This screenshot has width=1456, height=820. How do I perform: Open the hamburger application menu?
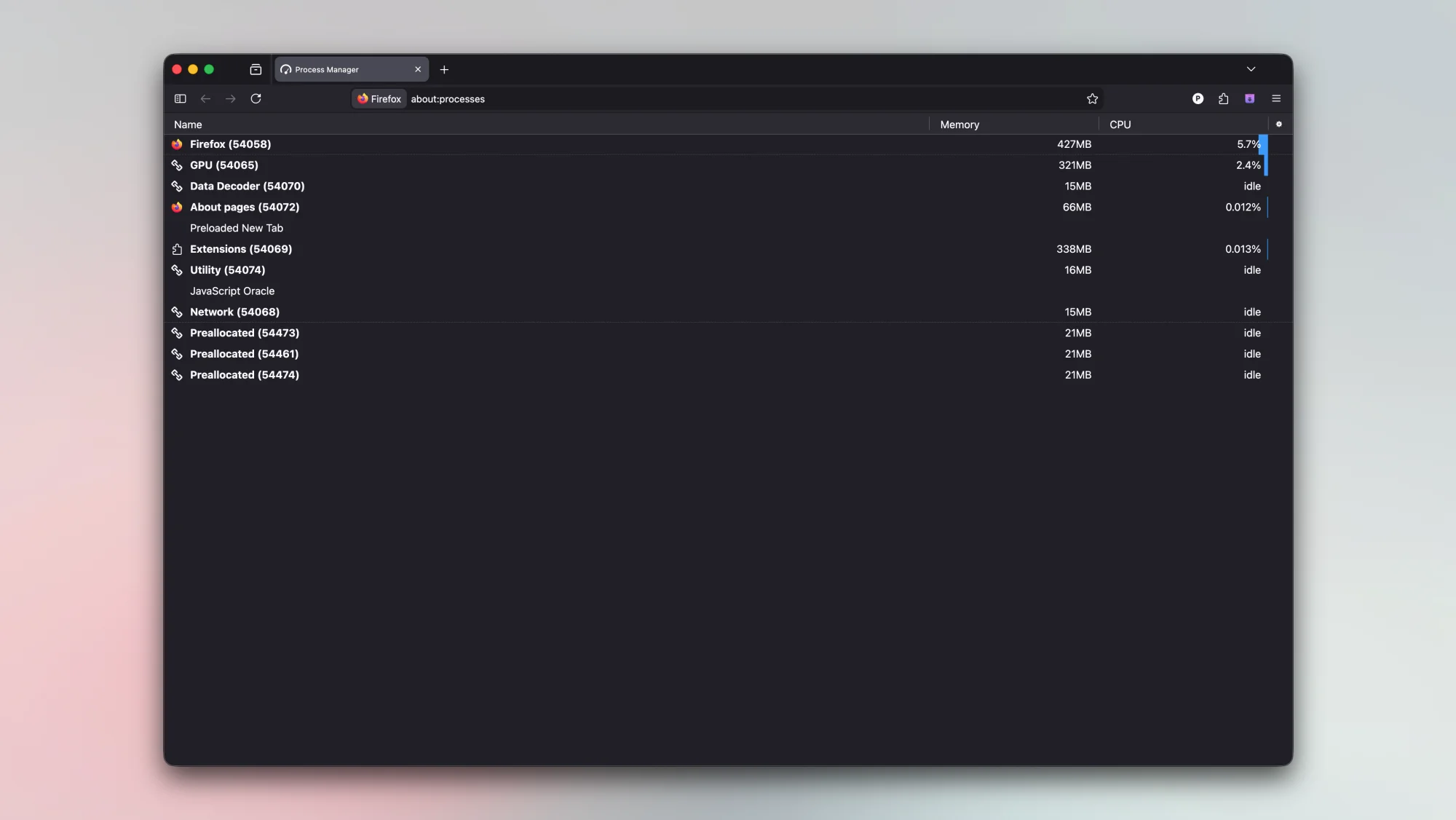pyautogui.click(x=1275, y=98)
